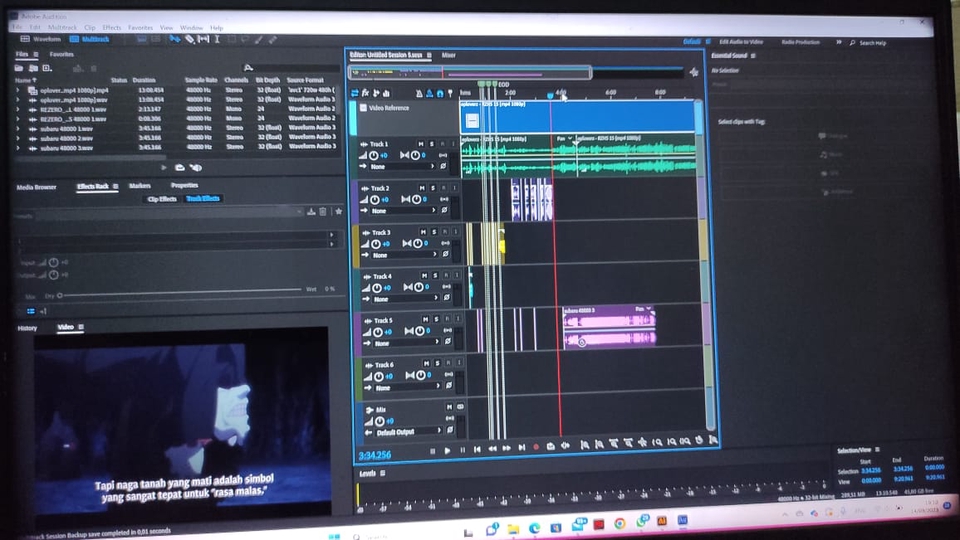Image resolution: width=960 pixels, height=540 pixels.
Task: Select Edit Audio to Video workspace
Action: coord(741,42)
